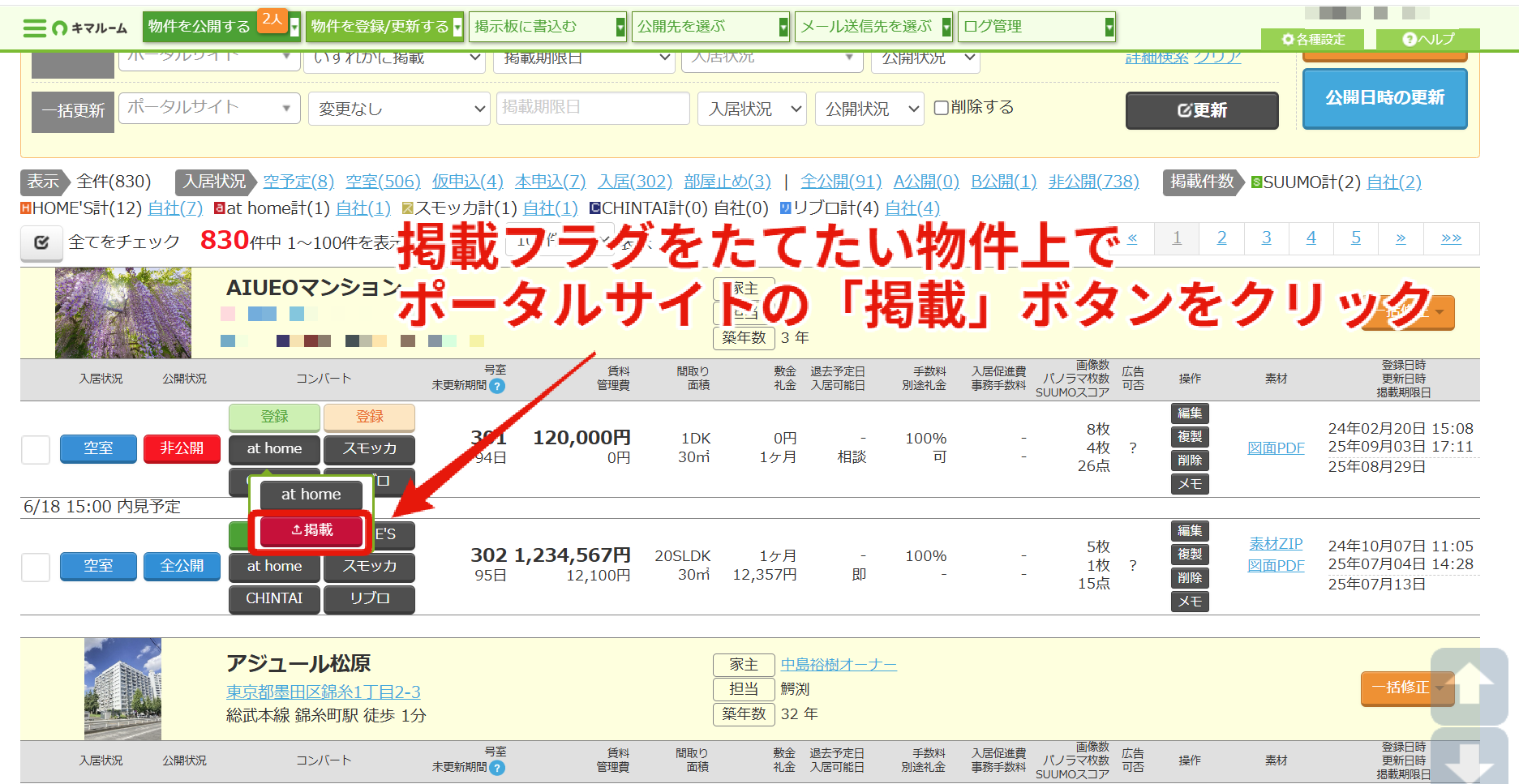This screenshot has width=1519, height=784.
Task: Click 編集 button in the 120,000円 row
Action: pyautogui.click(x=1190, y=413)
